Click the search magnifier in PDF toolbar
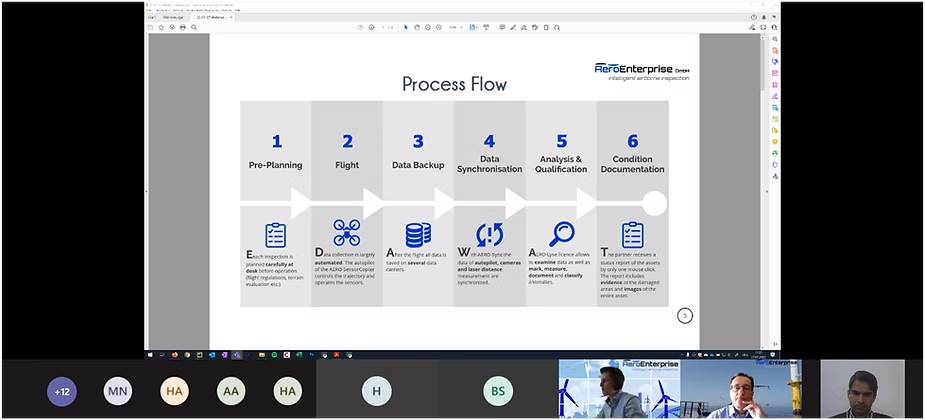 coord(193,27)
